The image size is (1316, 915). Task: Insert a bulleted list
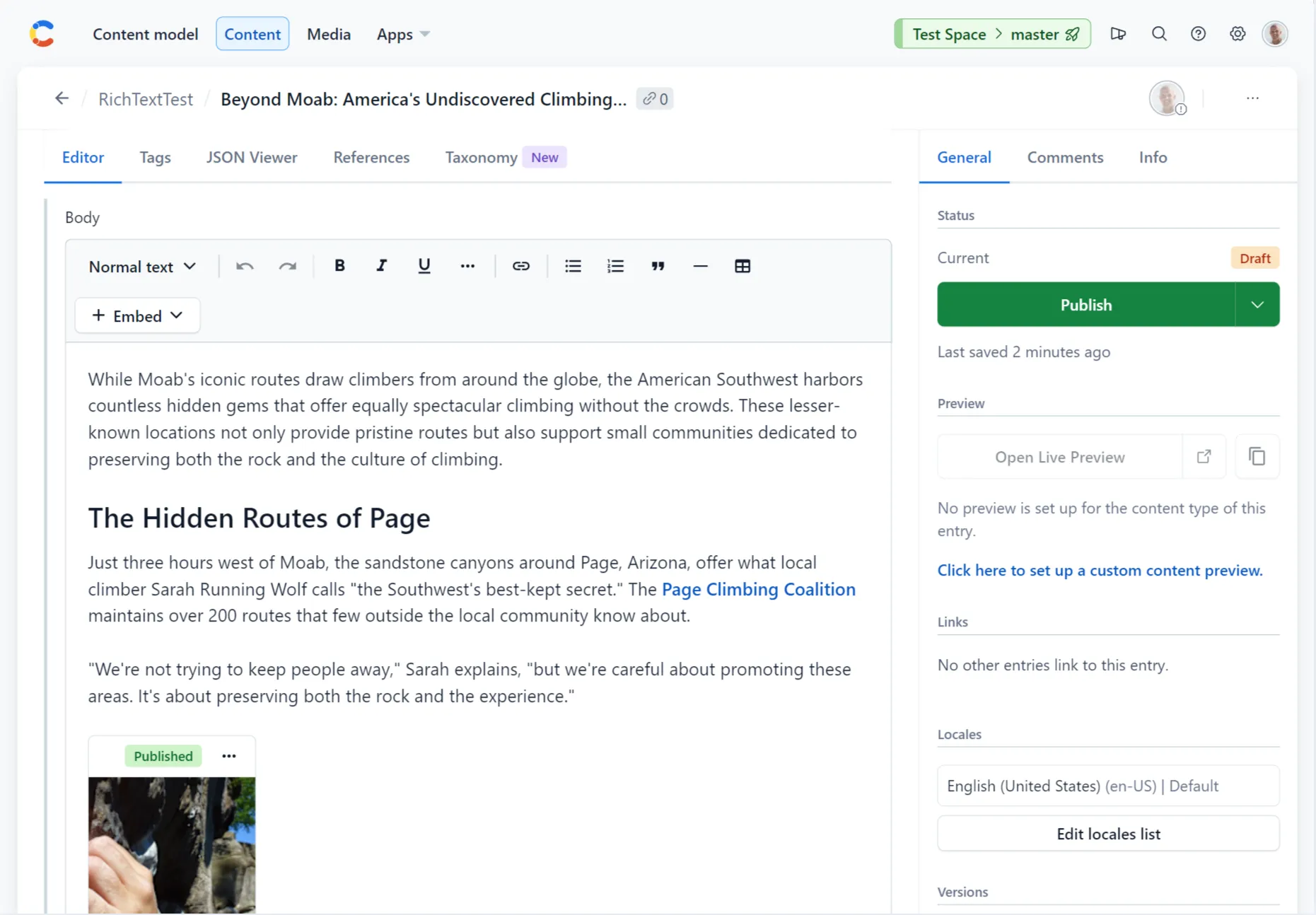coord(573,266)
